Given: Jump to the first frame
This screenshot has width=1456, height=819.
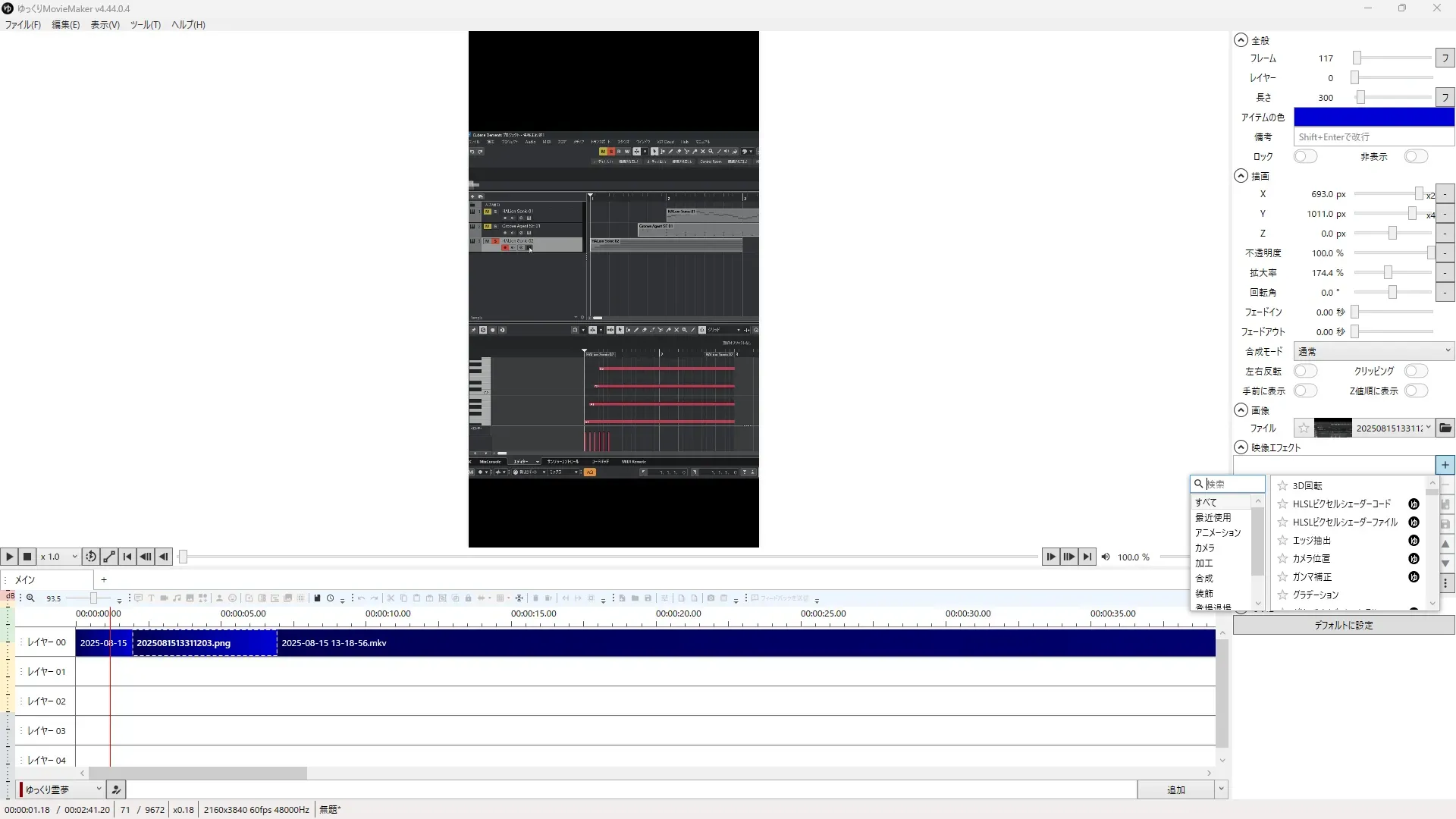Looking at the screenshot, I should click(127, 557).
